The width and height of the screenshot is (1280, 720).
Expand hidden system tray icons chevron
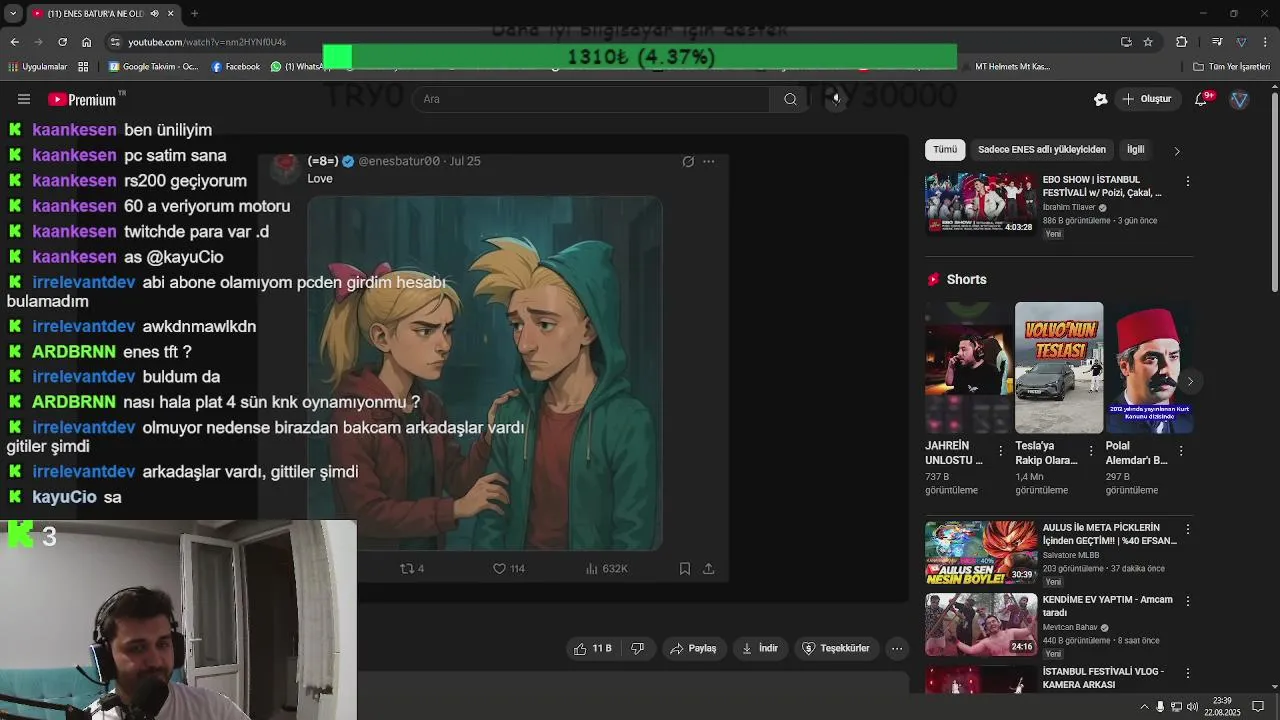pos(1145,707)
